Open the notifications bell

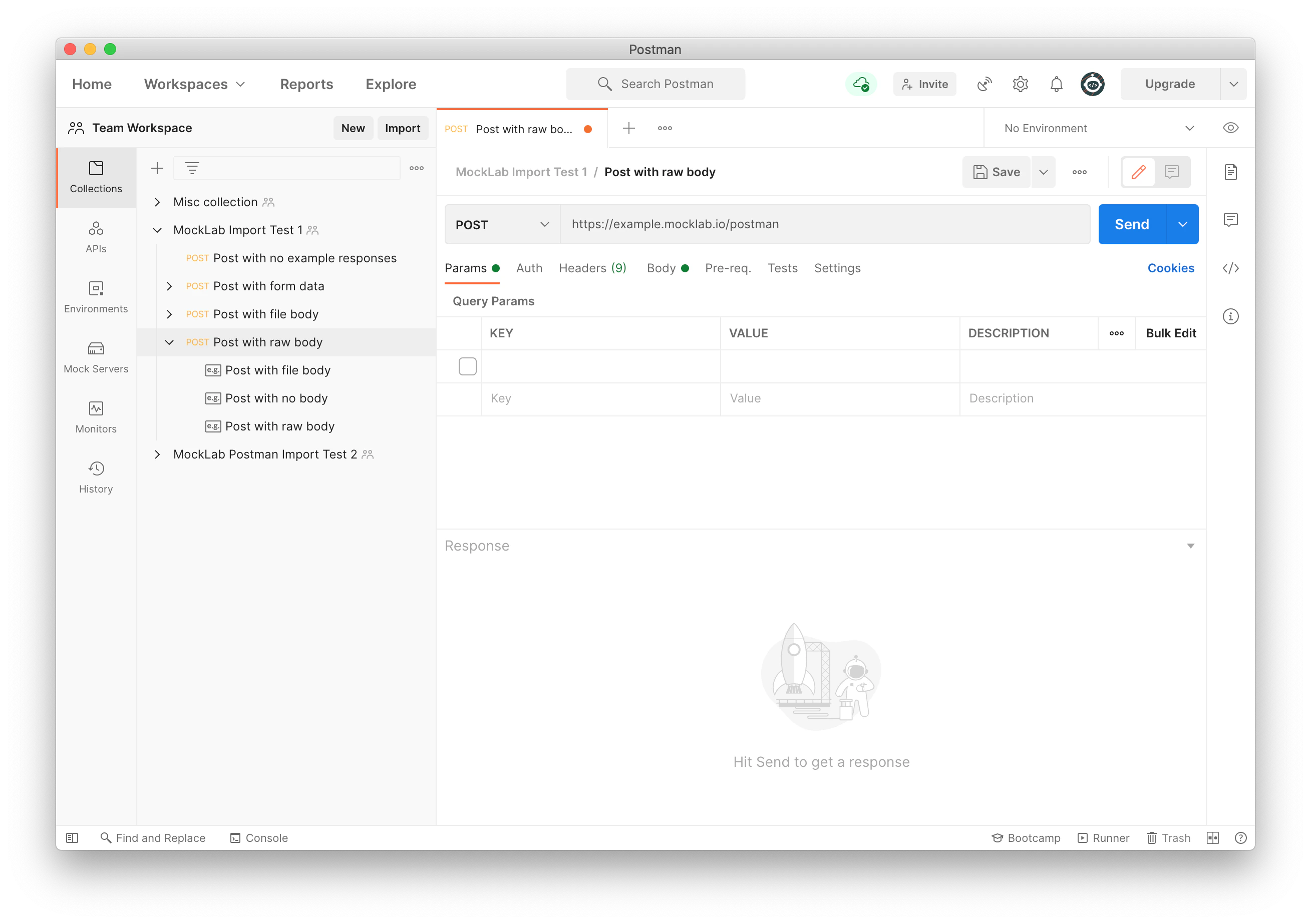pos(1056,85)
